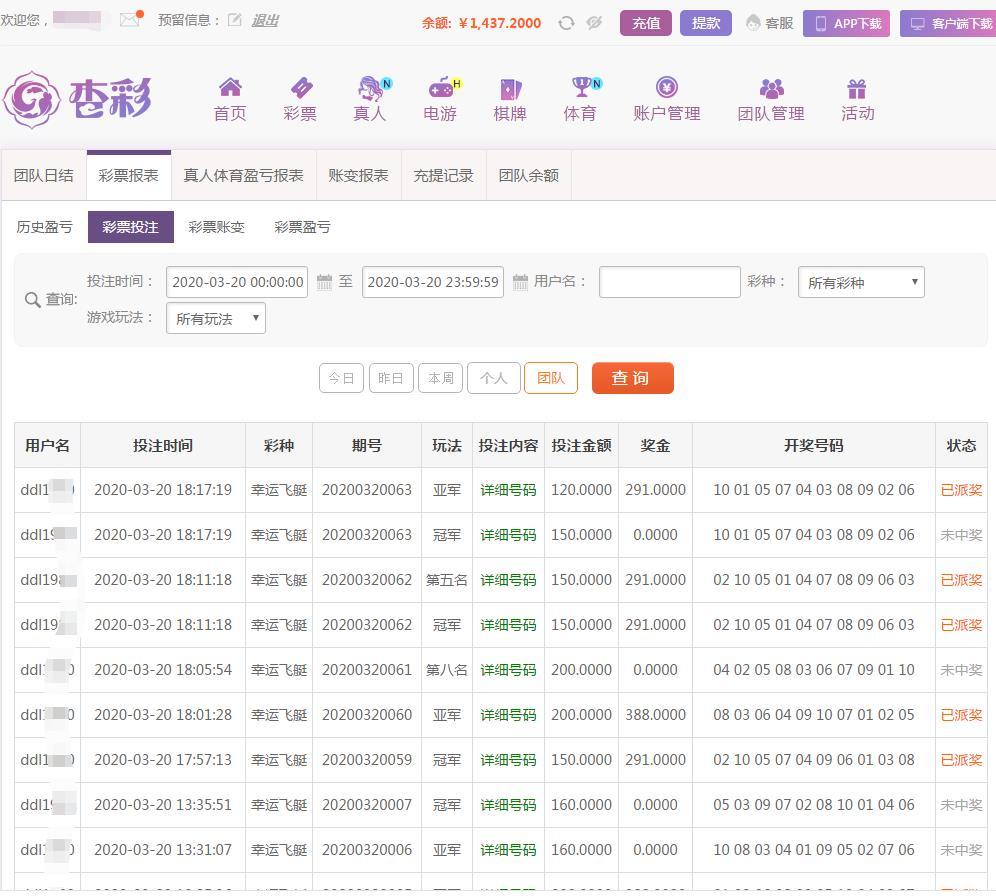The height and width of the screenshot is (896, 996).
Task: Open end date calendar picker
Action: coord(520,282)
